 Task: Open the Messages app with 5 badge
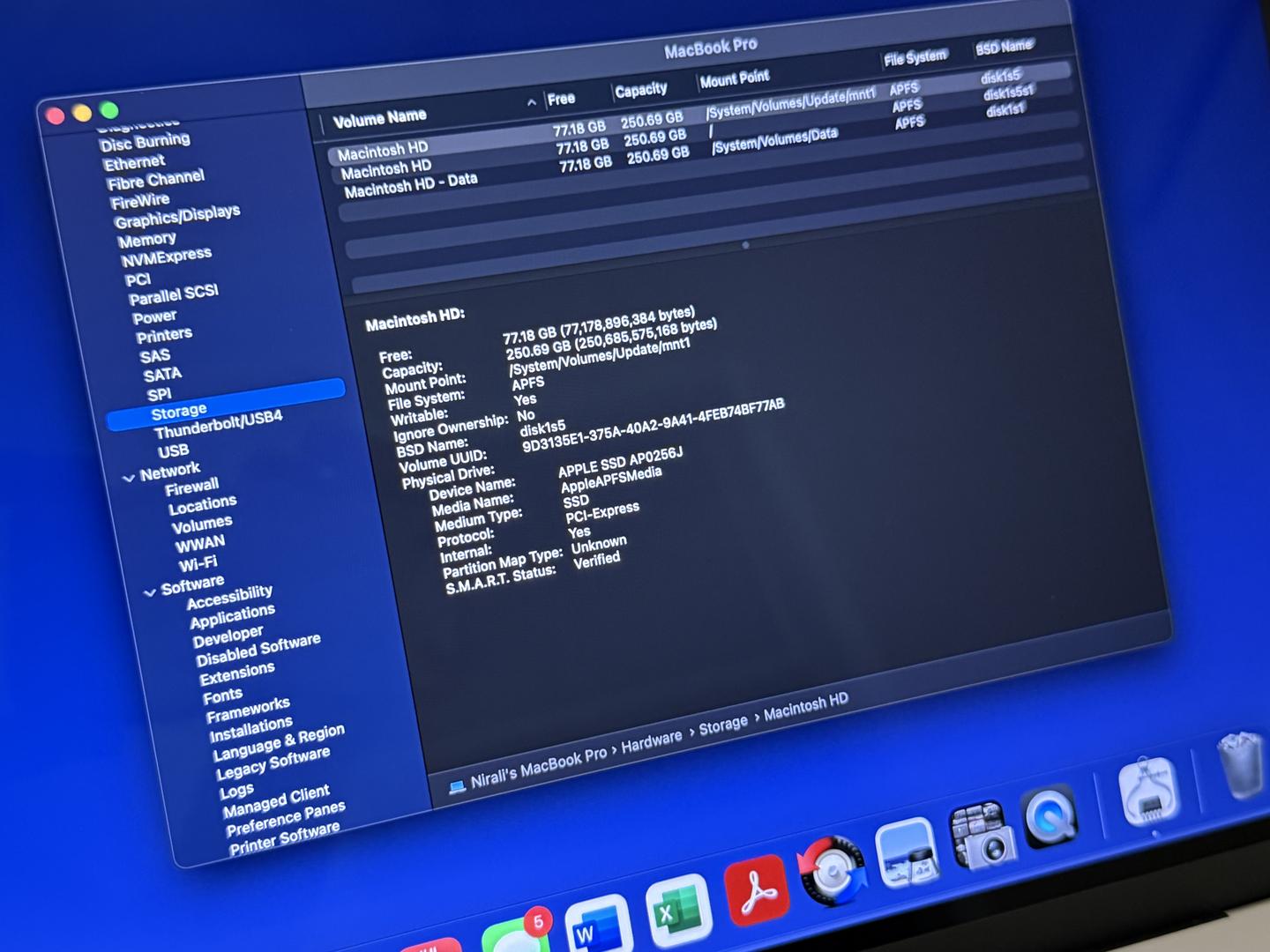tap(518, 934)
